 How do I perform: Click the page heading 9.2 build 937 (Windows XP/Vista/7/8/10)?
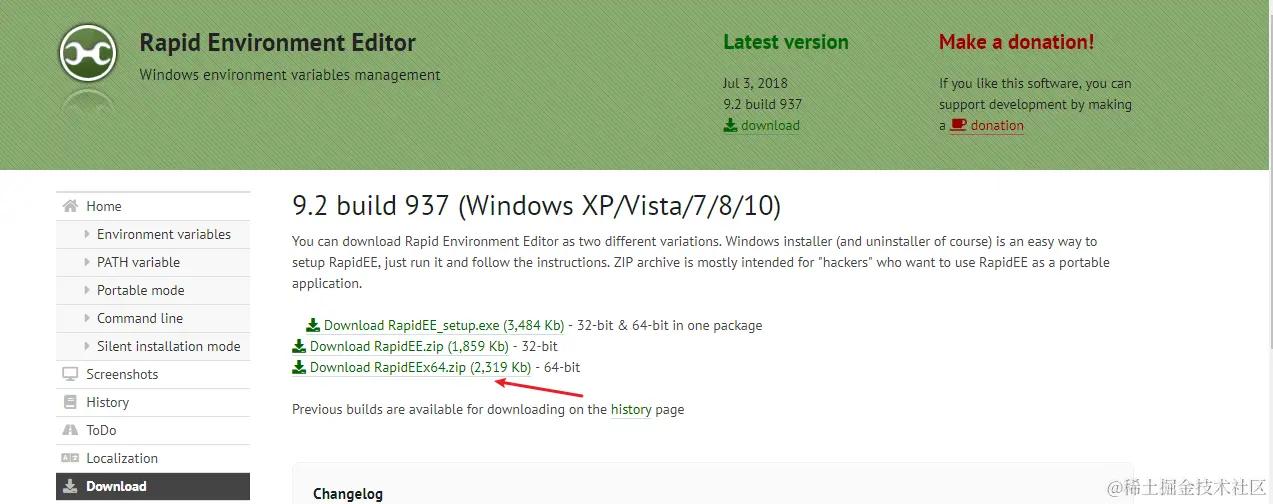coord(536,206)
